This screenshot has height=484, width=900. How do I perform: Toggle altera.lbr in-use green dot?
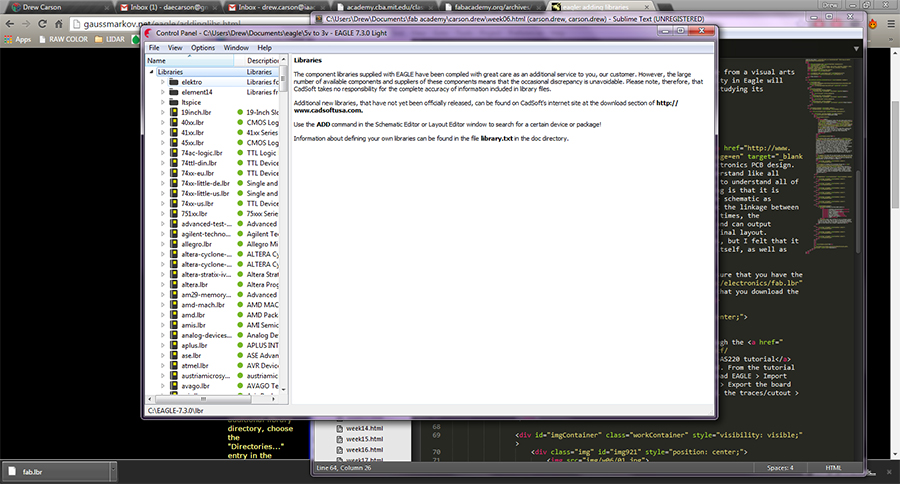pos(240,285)
